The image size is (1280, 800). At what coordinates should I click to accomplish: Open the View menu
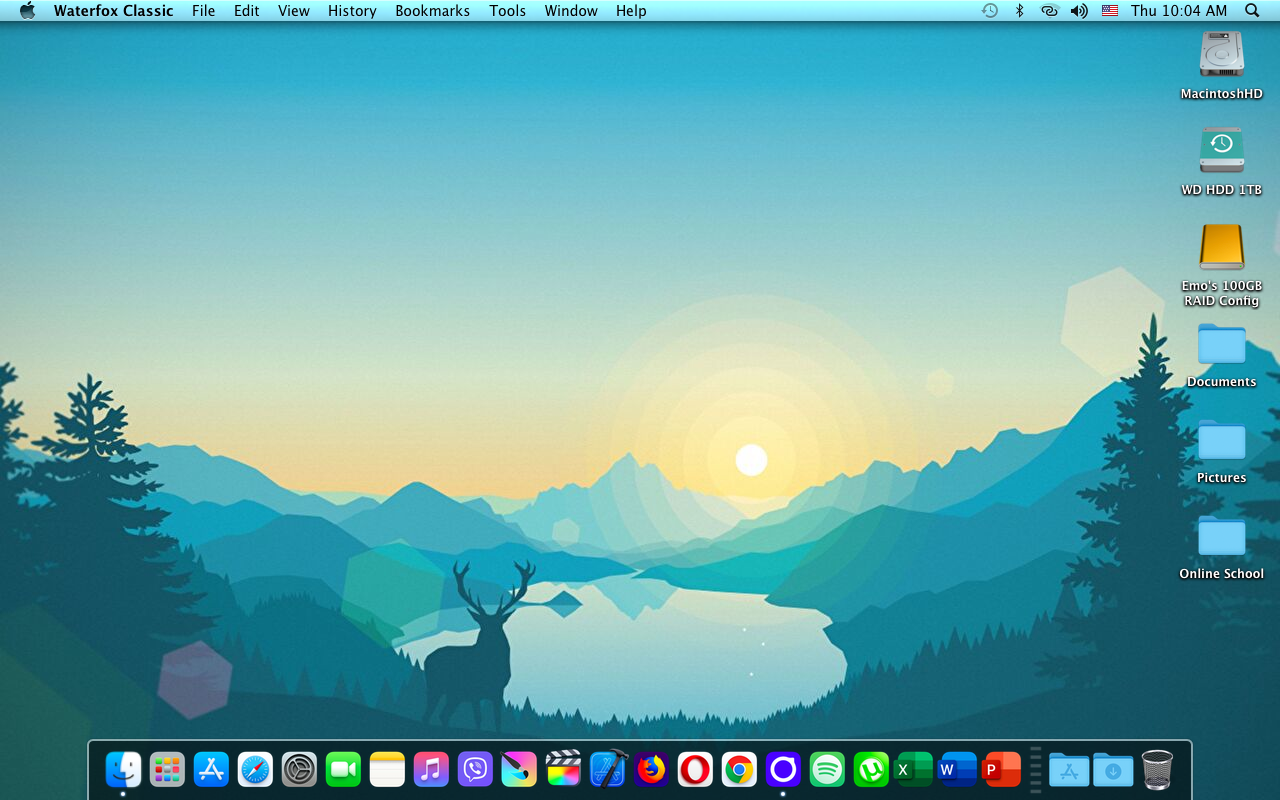tap(294, 11)
